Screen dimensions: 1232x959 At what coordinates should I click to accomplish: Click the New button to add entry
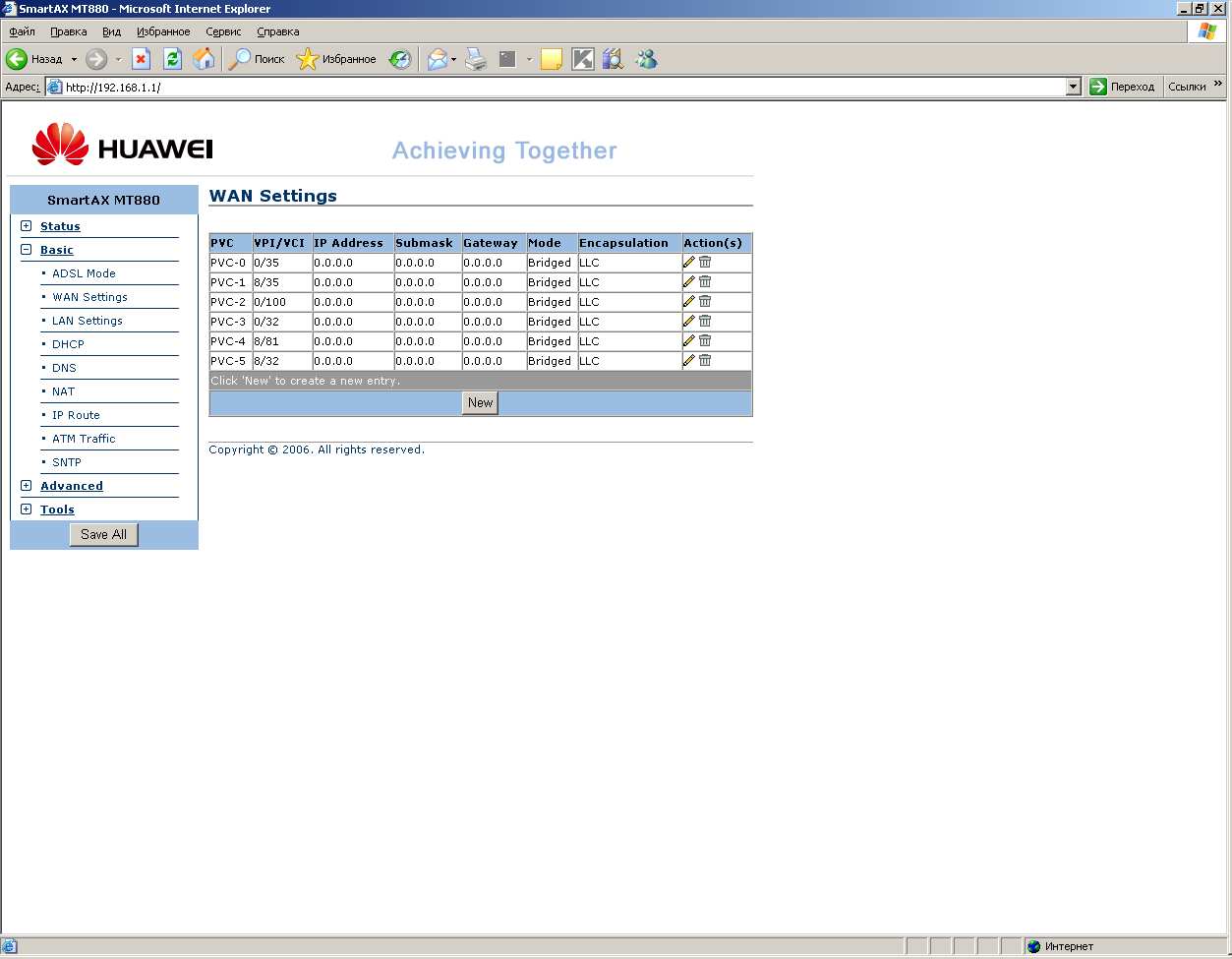coord(480,402)
